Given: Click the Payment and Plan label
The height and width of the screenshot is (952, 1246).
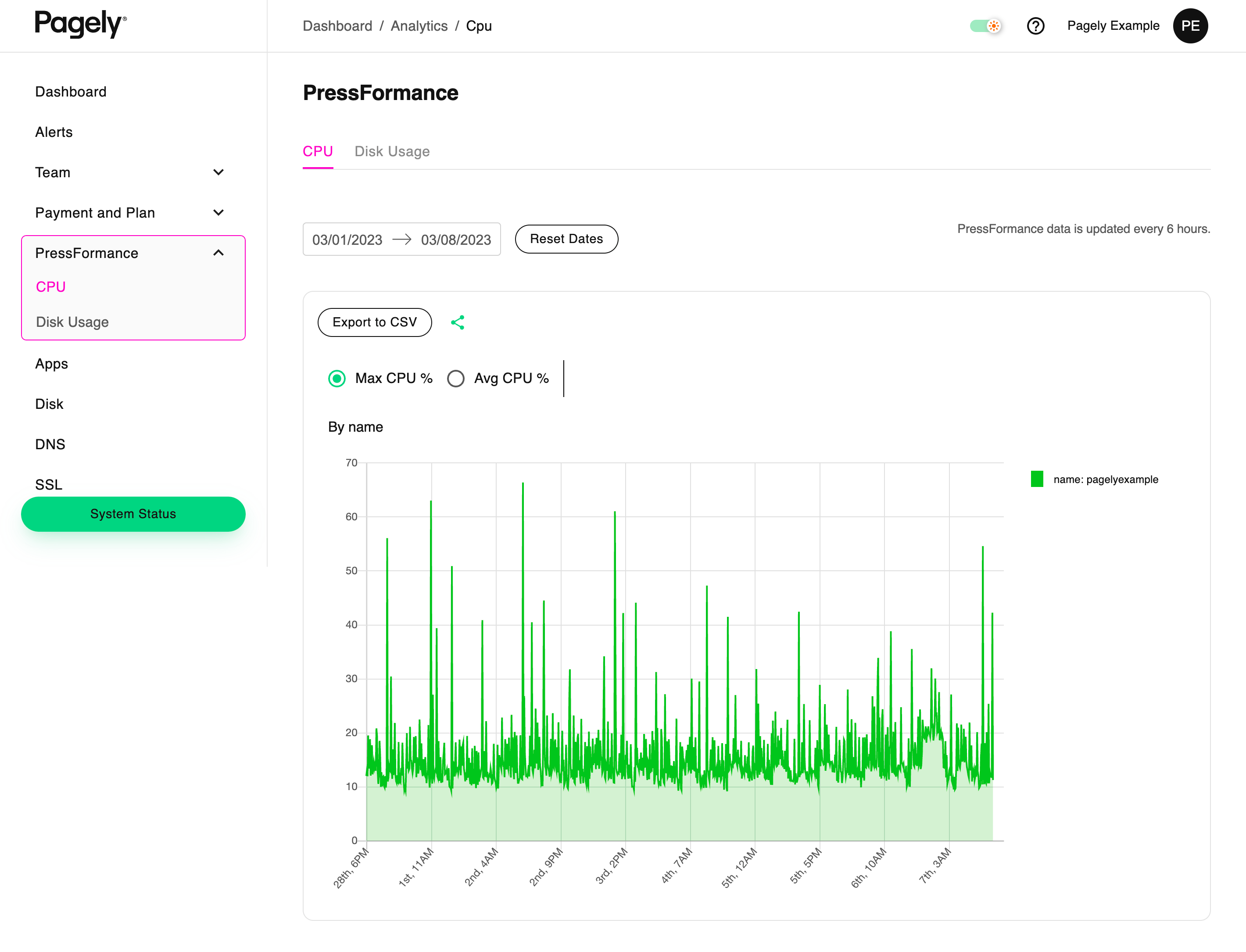Looking at the screenshot, I should [x=95, y=212].
